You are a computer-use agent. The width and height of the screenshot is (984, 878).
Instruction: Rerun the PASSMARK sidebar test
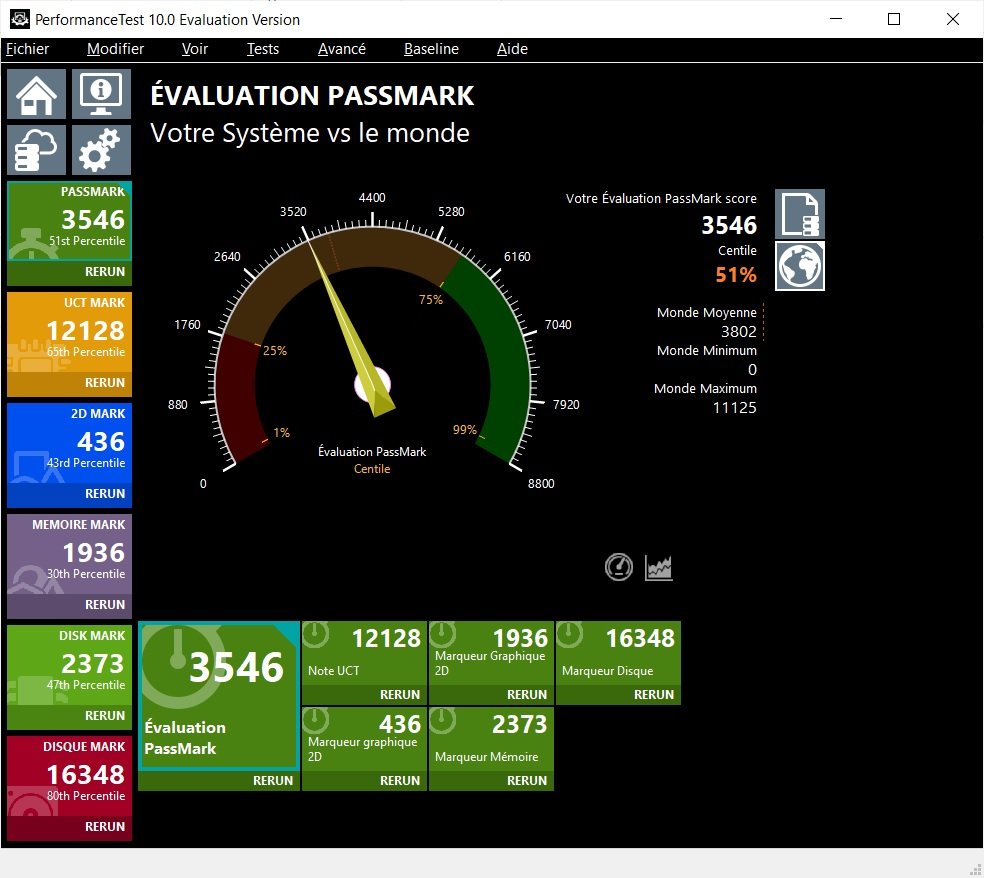click(105, 272)
